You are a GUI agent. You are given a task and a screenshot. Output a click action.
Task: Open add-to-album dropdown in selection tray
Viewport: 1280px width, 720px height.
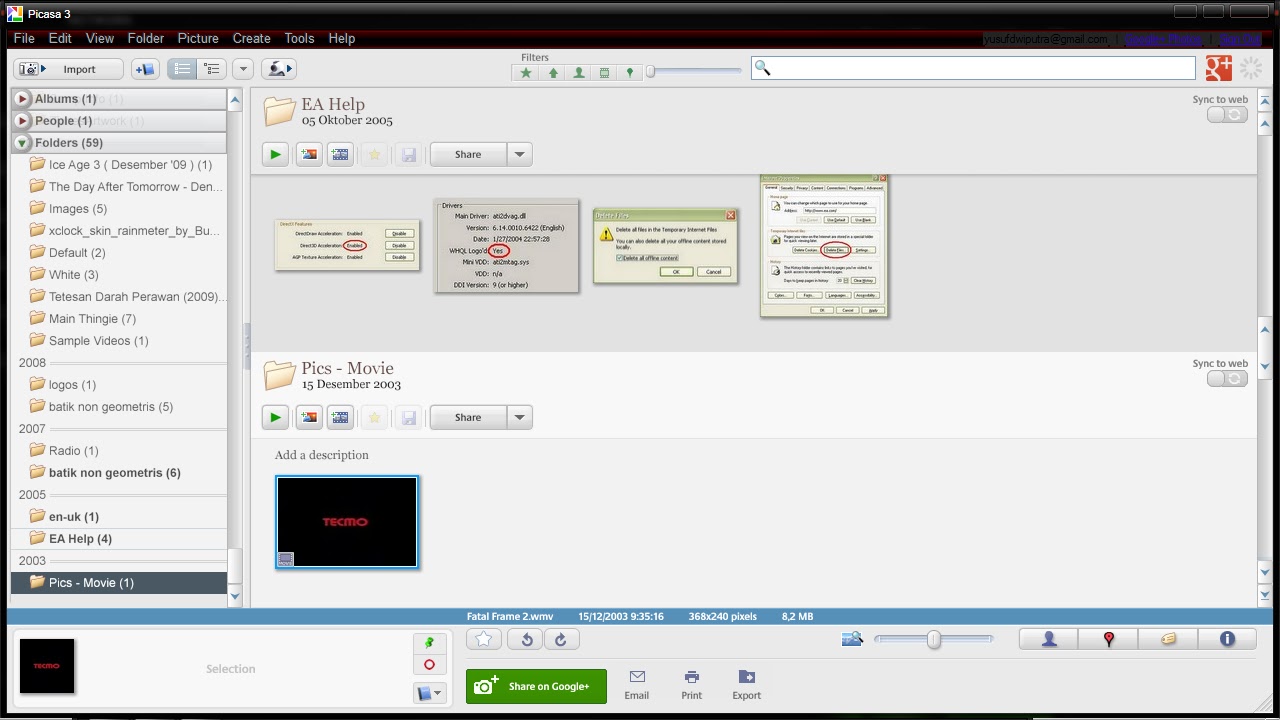(x=429, y=692)
